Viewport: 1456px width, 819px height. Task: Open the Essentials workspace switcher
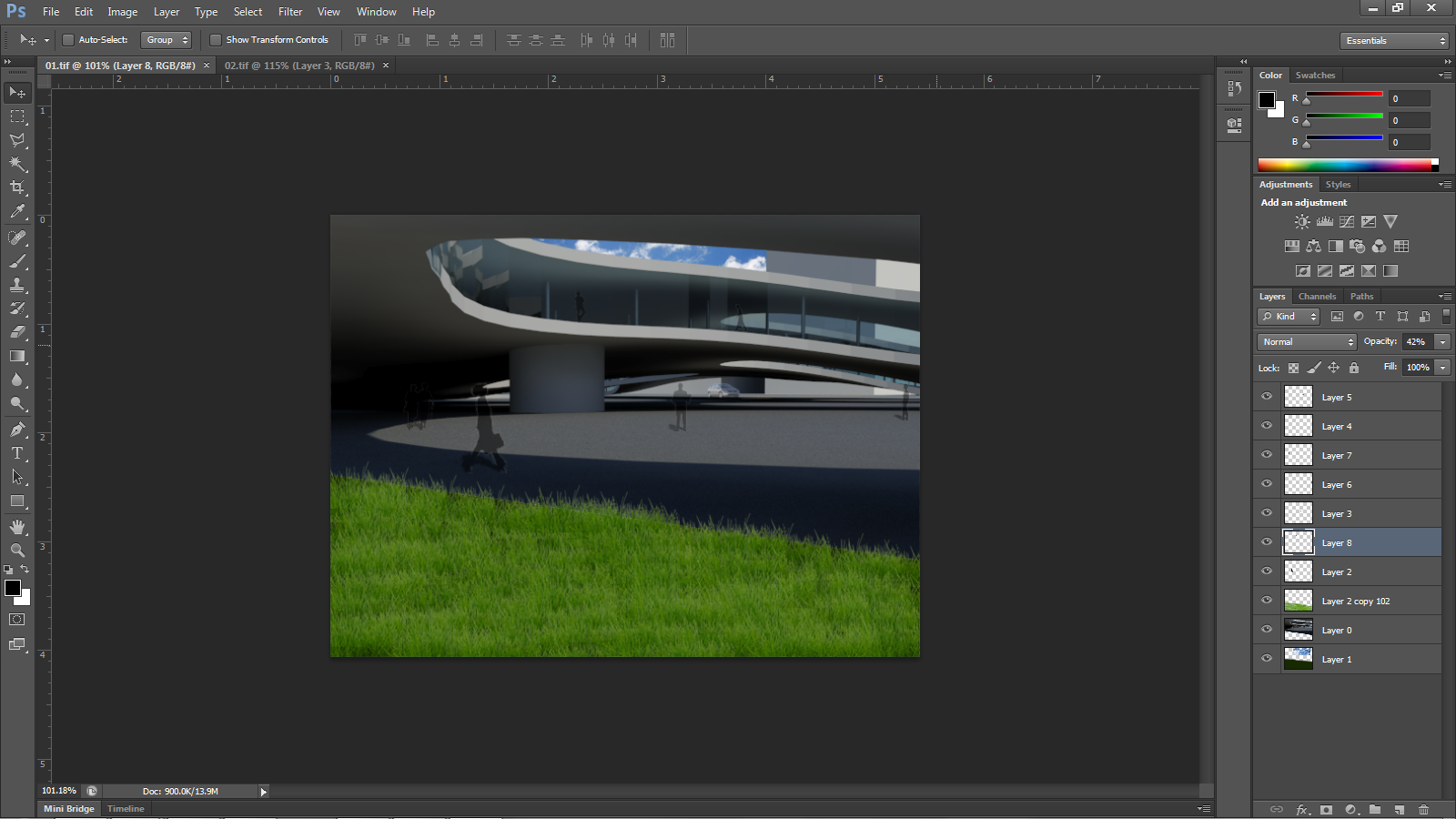(x=1393, y=40)
